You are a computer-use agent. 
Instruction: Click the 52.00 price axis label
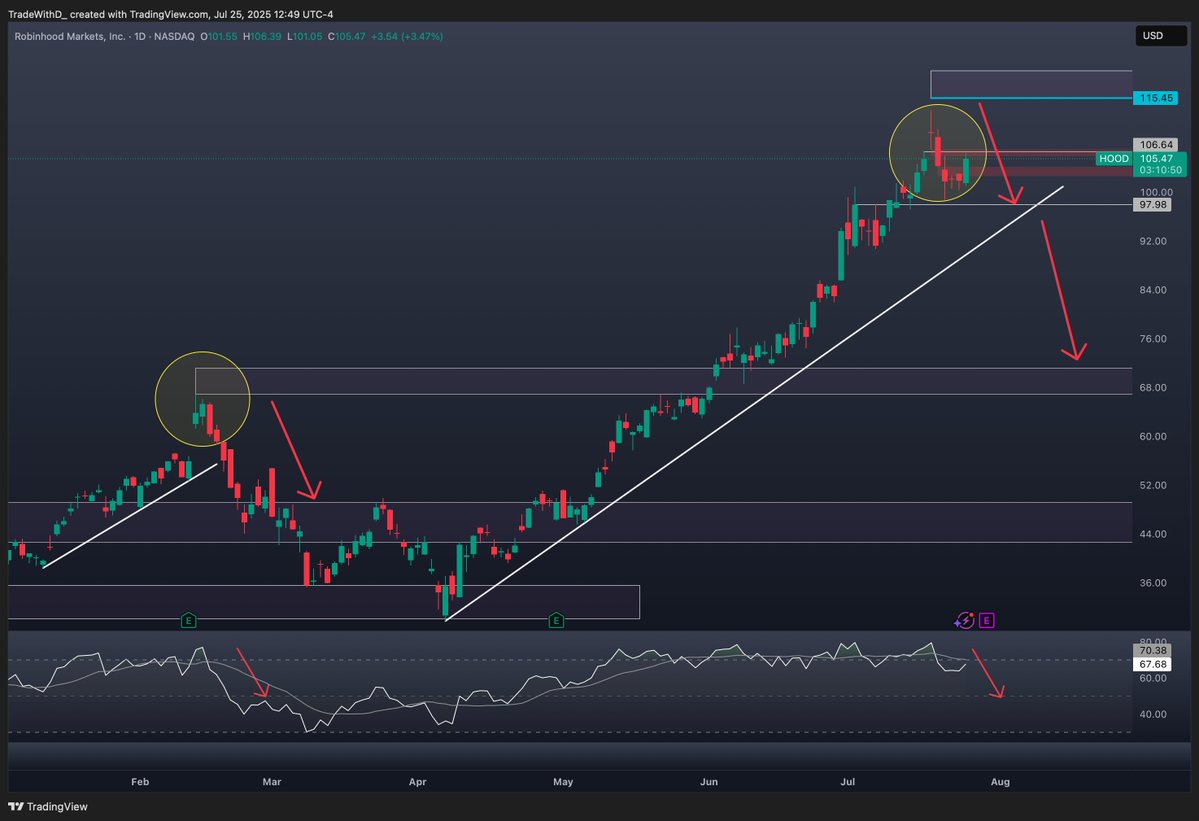1153,485
